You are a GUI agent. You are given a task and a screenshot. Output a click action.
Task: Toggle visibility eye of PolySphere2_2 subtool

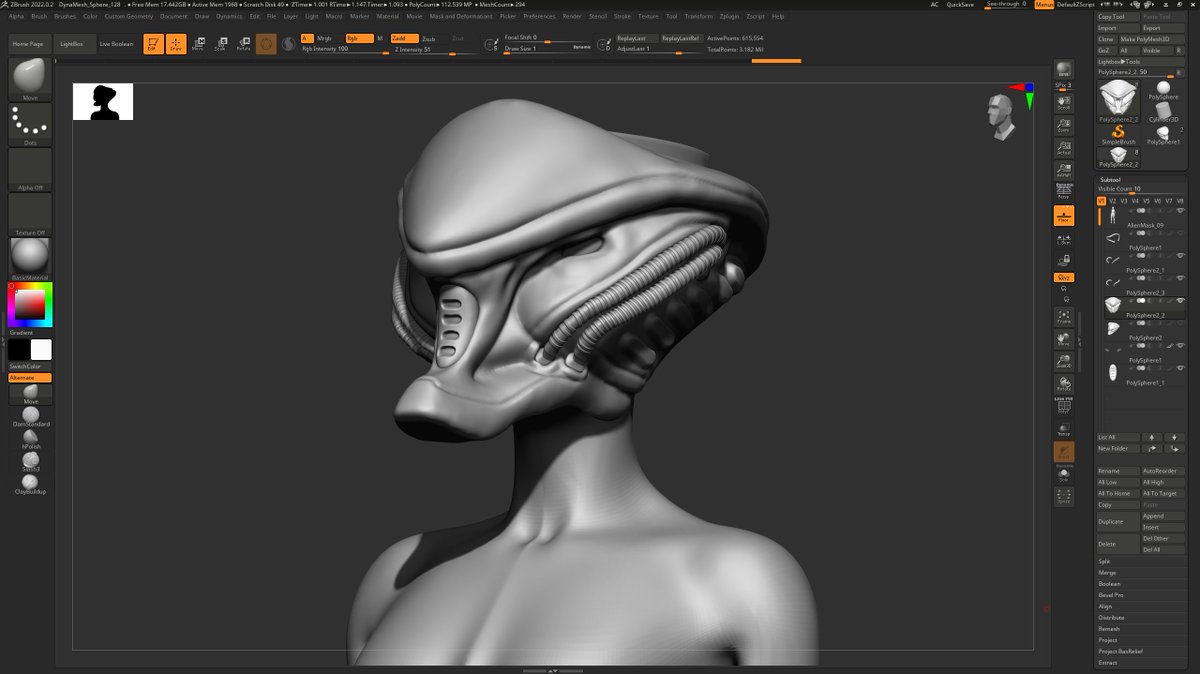click(1180, 301)
